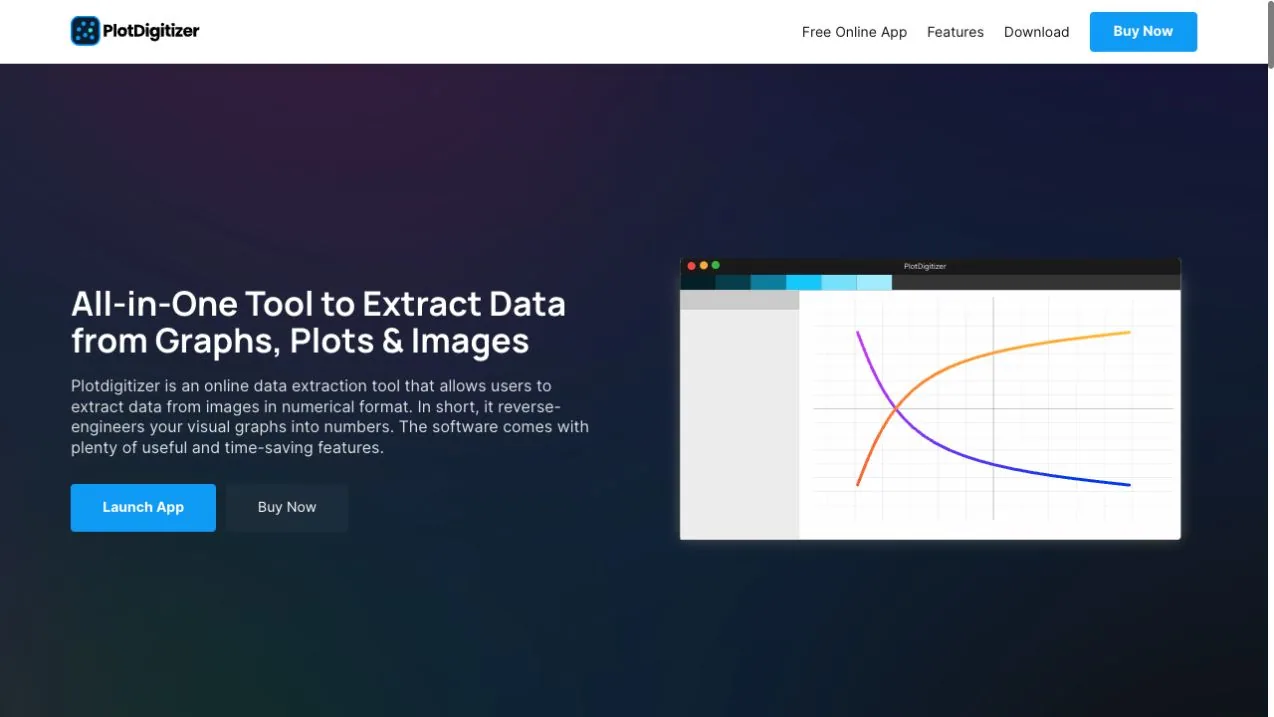The width and height of the screenshot is (1274, 717).
Task: Click the PlotDigitizer logo
Action: pos(135,31)
